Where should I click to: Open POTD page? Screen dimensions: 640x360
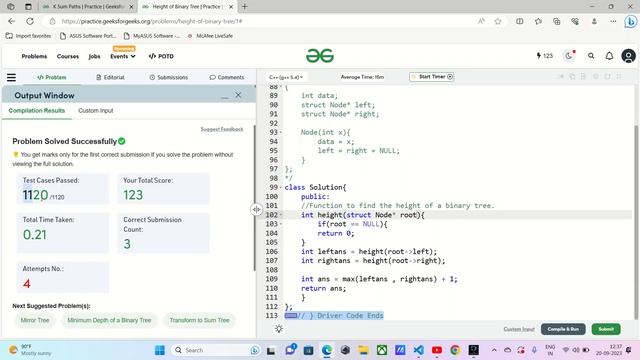click(161, 56)
